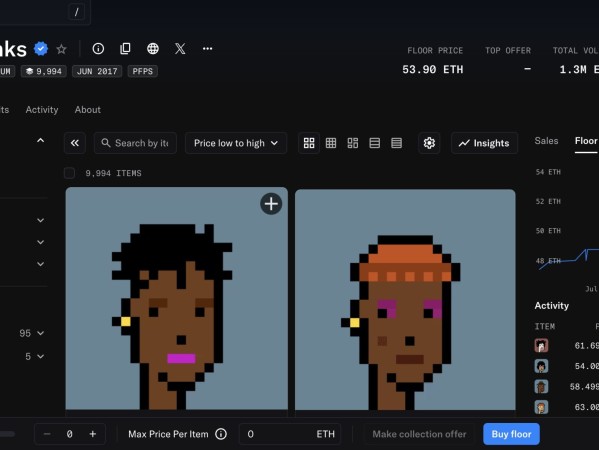
Task: Click Make collection offer button
Action: point(419,434)
